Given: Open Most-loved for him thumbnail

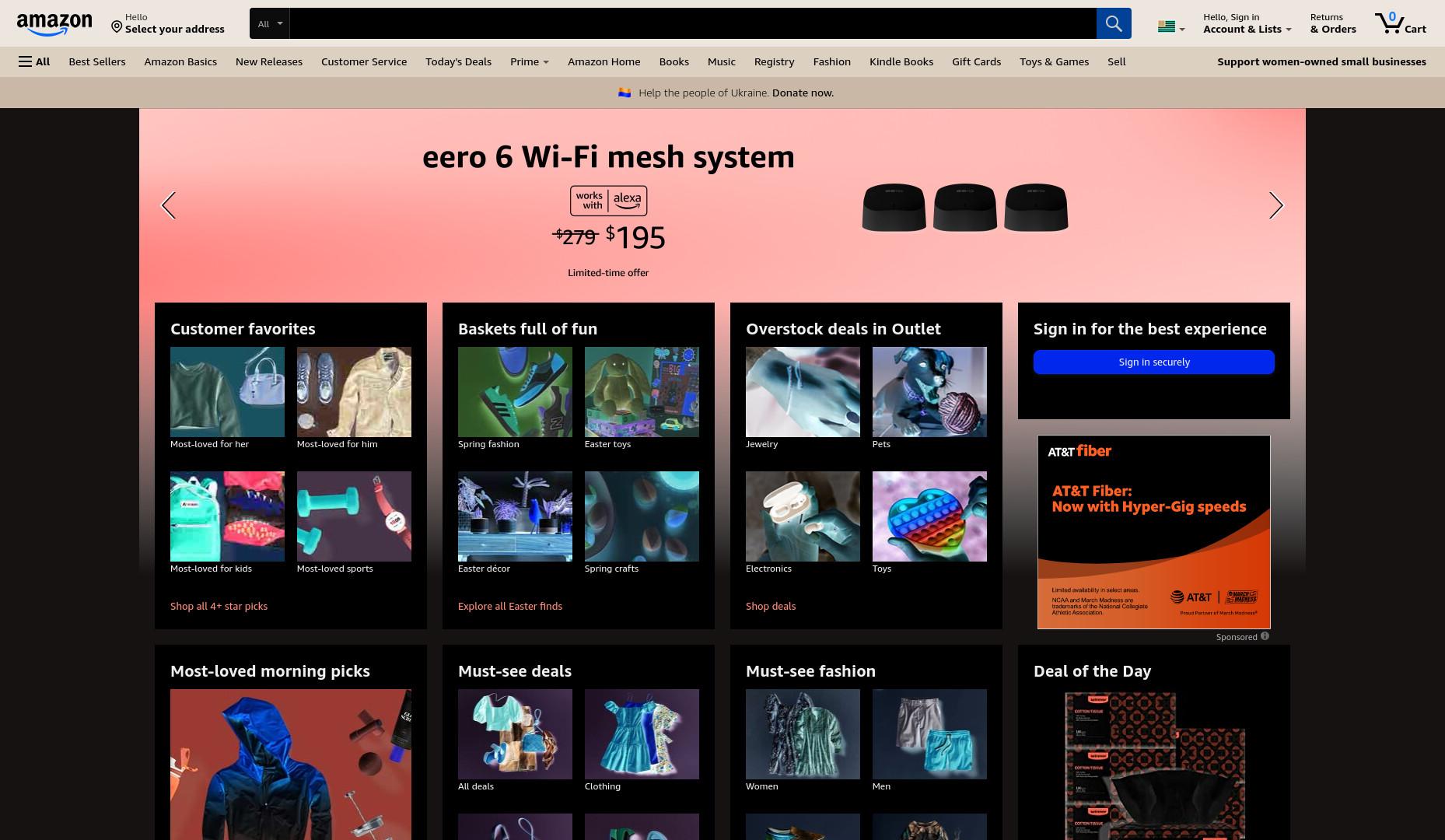Looking at the screenshot, I should coord(354,392).
